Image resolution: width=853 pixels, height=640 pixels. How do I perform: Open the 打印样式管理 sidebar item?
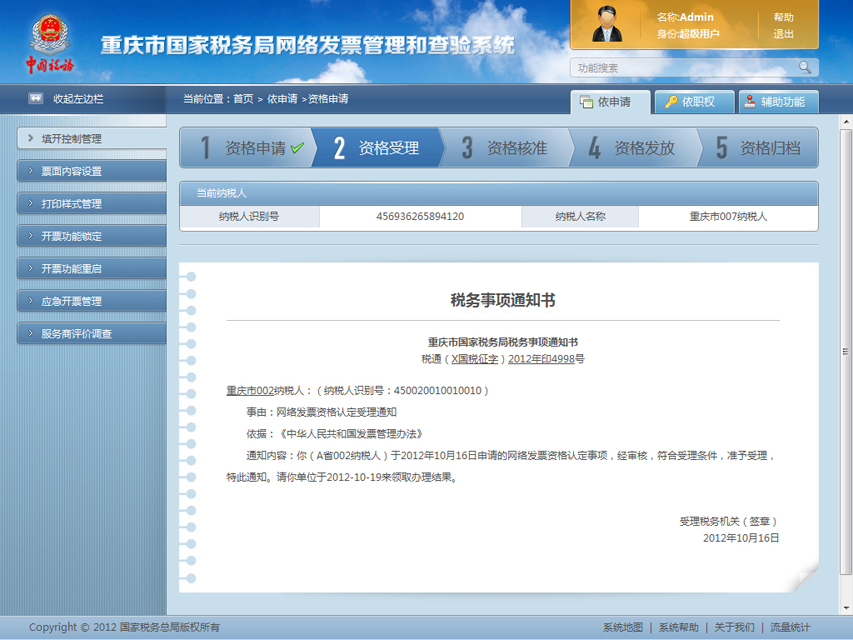[91, 204]
